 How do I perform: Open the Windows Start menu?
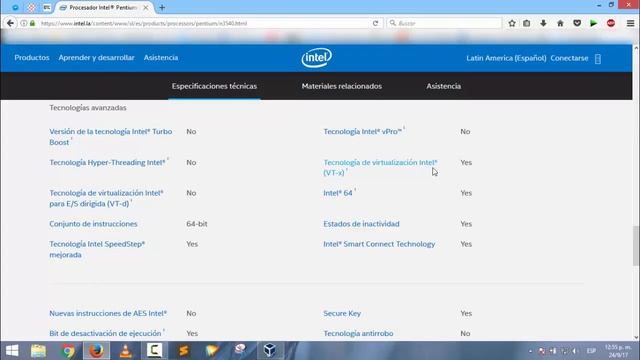(12, 351)
